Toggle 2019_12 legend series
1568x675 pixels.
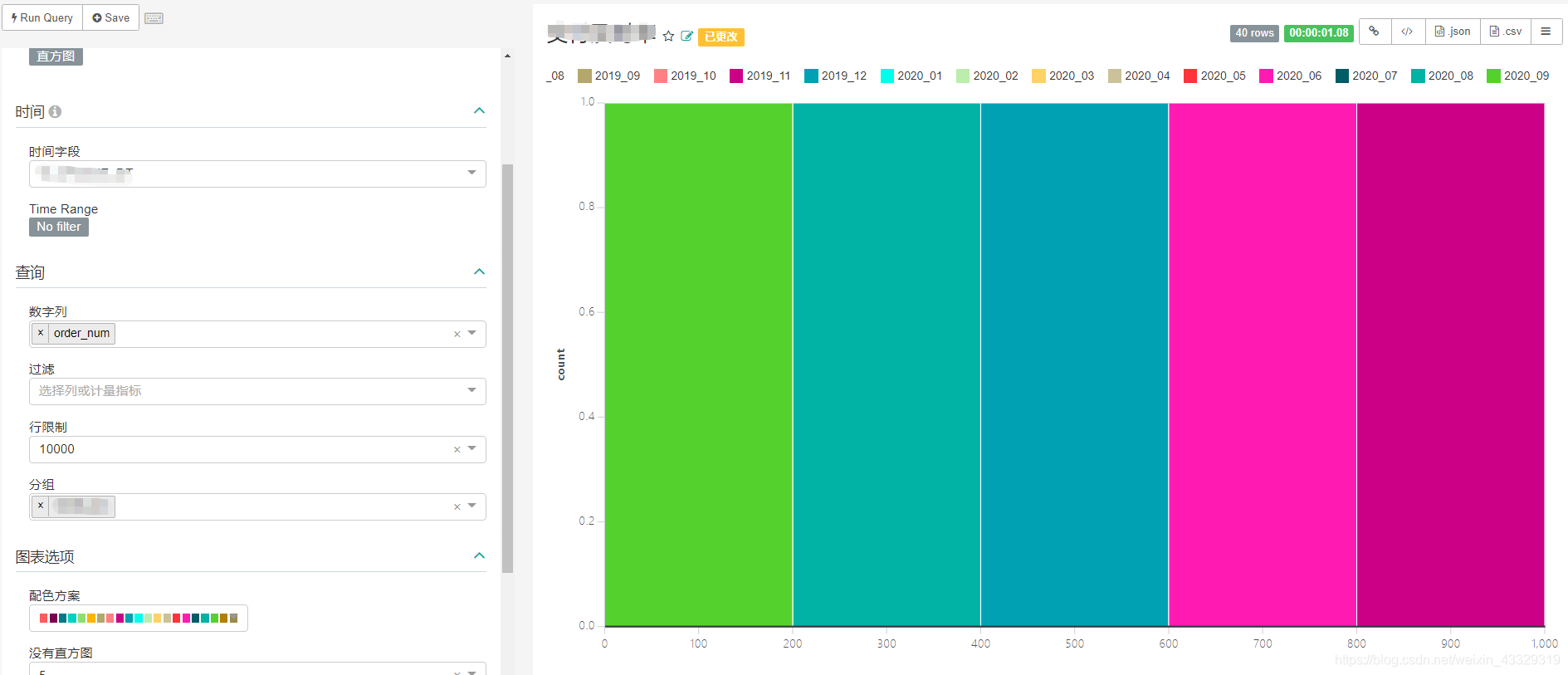[x=836, y=76]
